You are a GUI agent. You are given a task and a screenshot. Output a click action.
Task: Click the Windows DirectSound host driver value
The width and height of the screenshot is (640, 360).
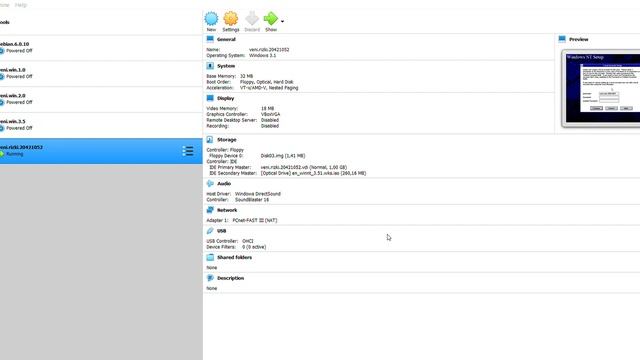click(x=258, y=194)
